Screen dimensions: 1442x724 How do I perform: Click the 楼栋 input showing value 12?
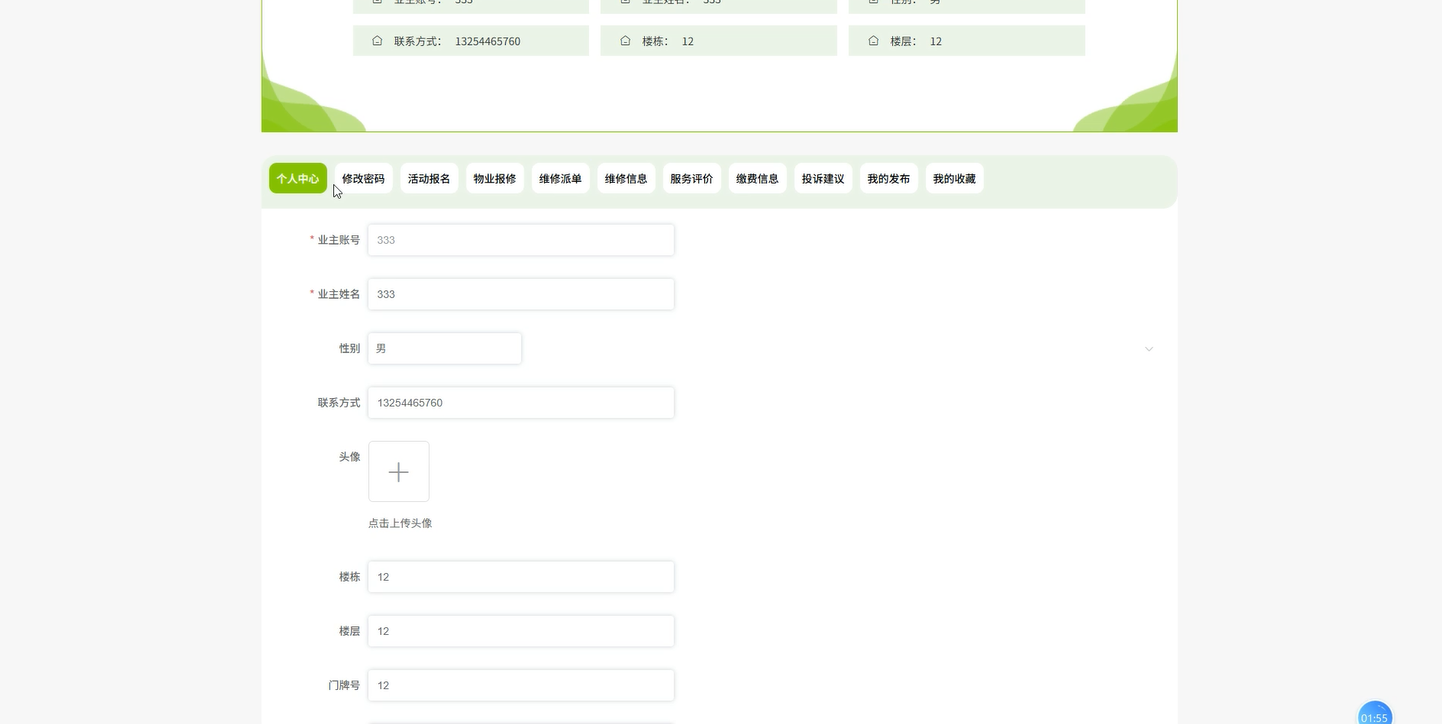[x=520, y=576]
